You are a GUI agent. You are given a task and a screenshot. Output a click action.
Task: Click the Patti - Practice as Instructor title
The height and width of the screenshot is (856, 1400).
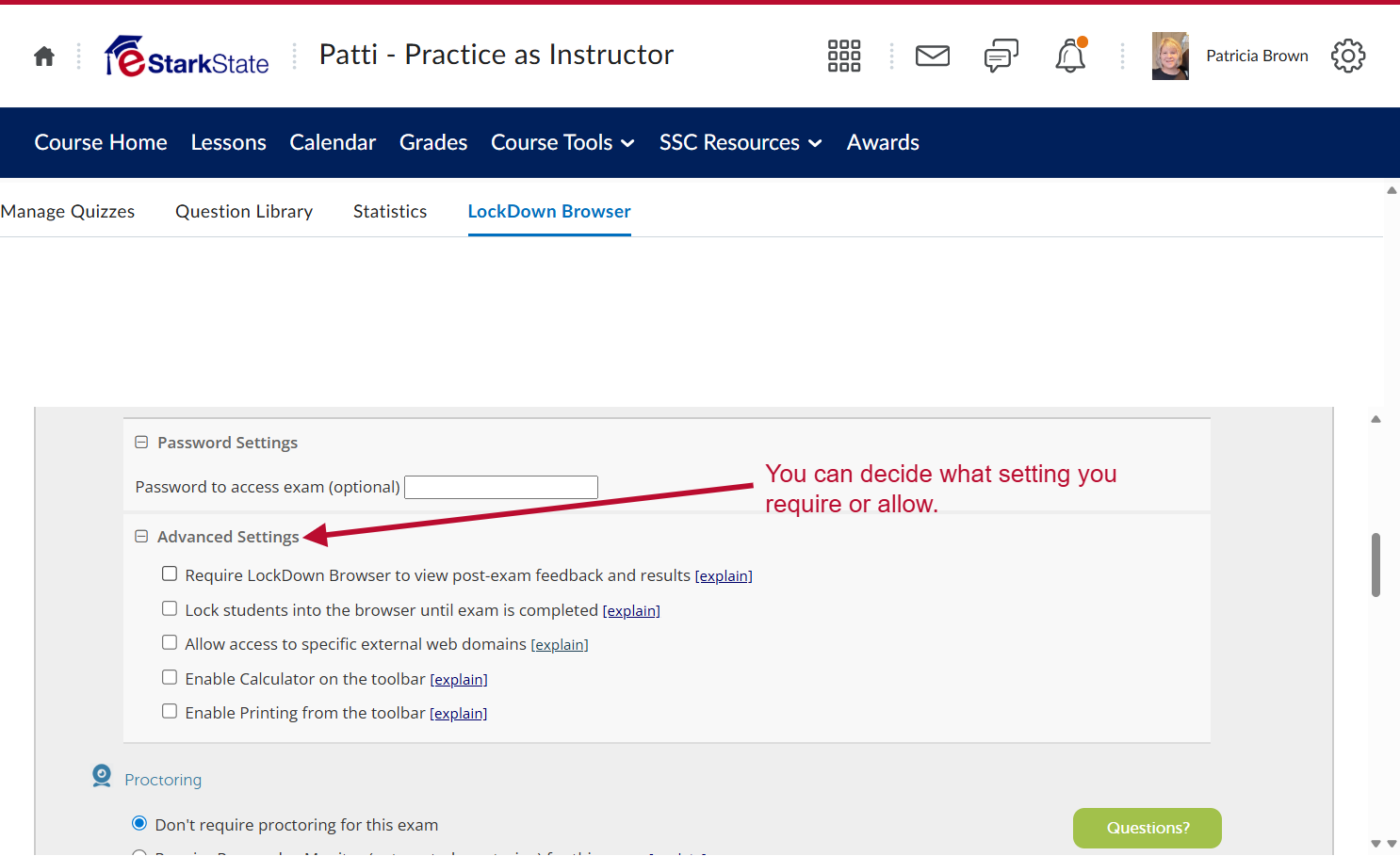(497, 55)
